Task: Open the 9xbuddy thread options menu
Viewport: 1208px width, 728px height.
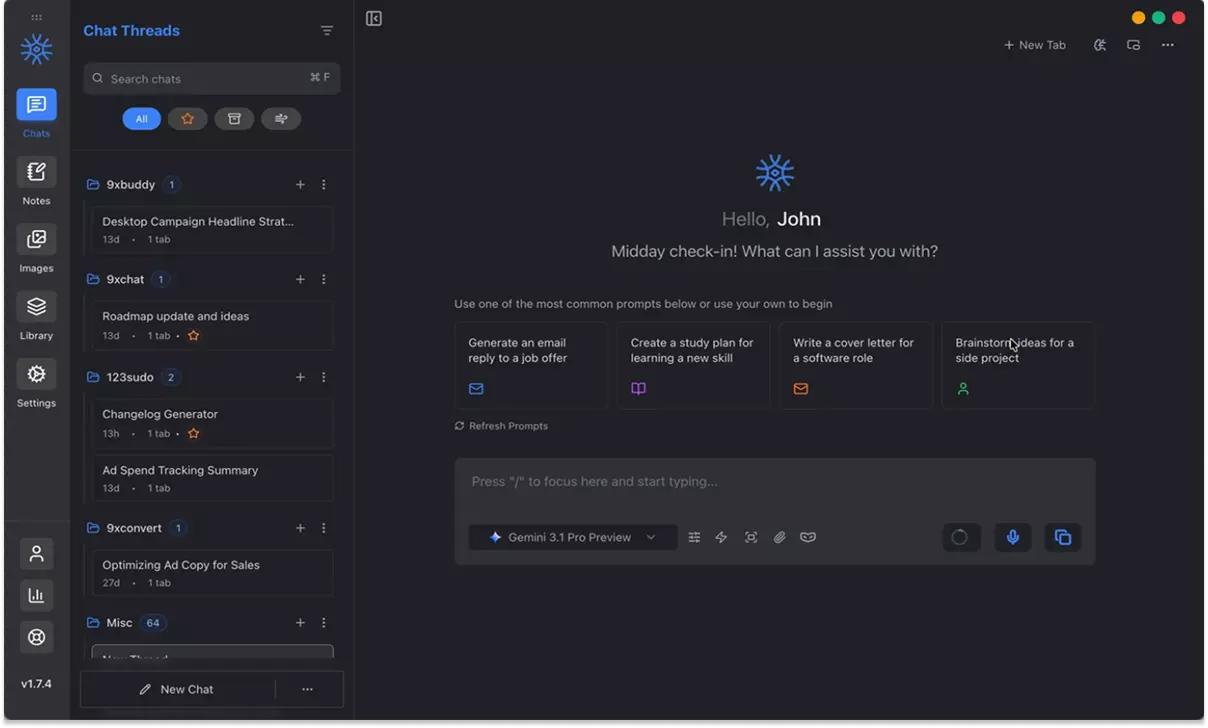Action: 323,184
